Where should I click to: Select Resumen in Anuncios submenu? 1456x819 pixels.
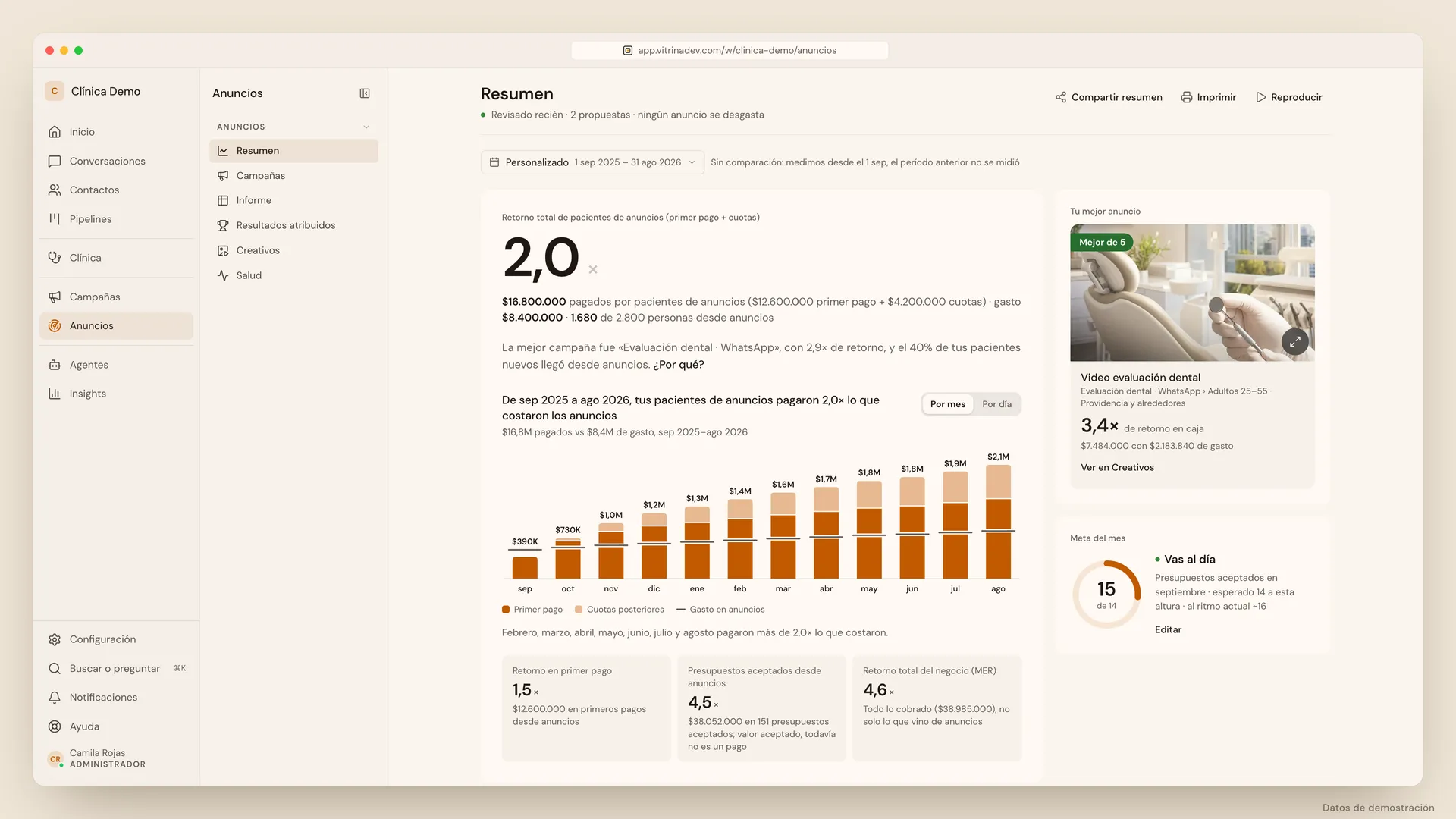pos(293,151)
